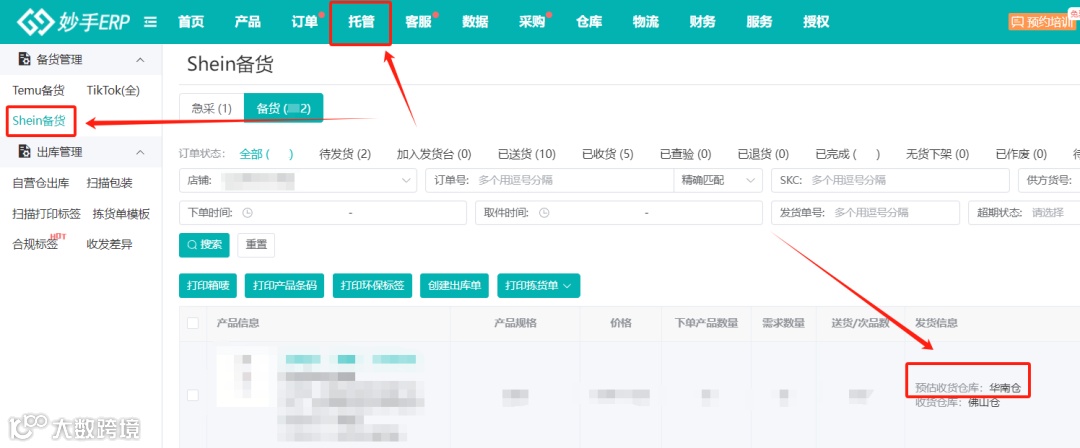Open the 数据 menu
The height and width of the screenshot is (448, 1080).
click(475, 22)
